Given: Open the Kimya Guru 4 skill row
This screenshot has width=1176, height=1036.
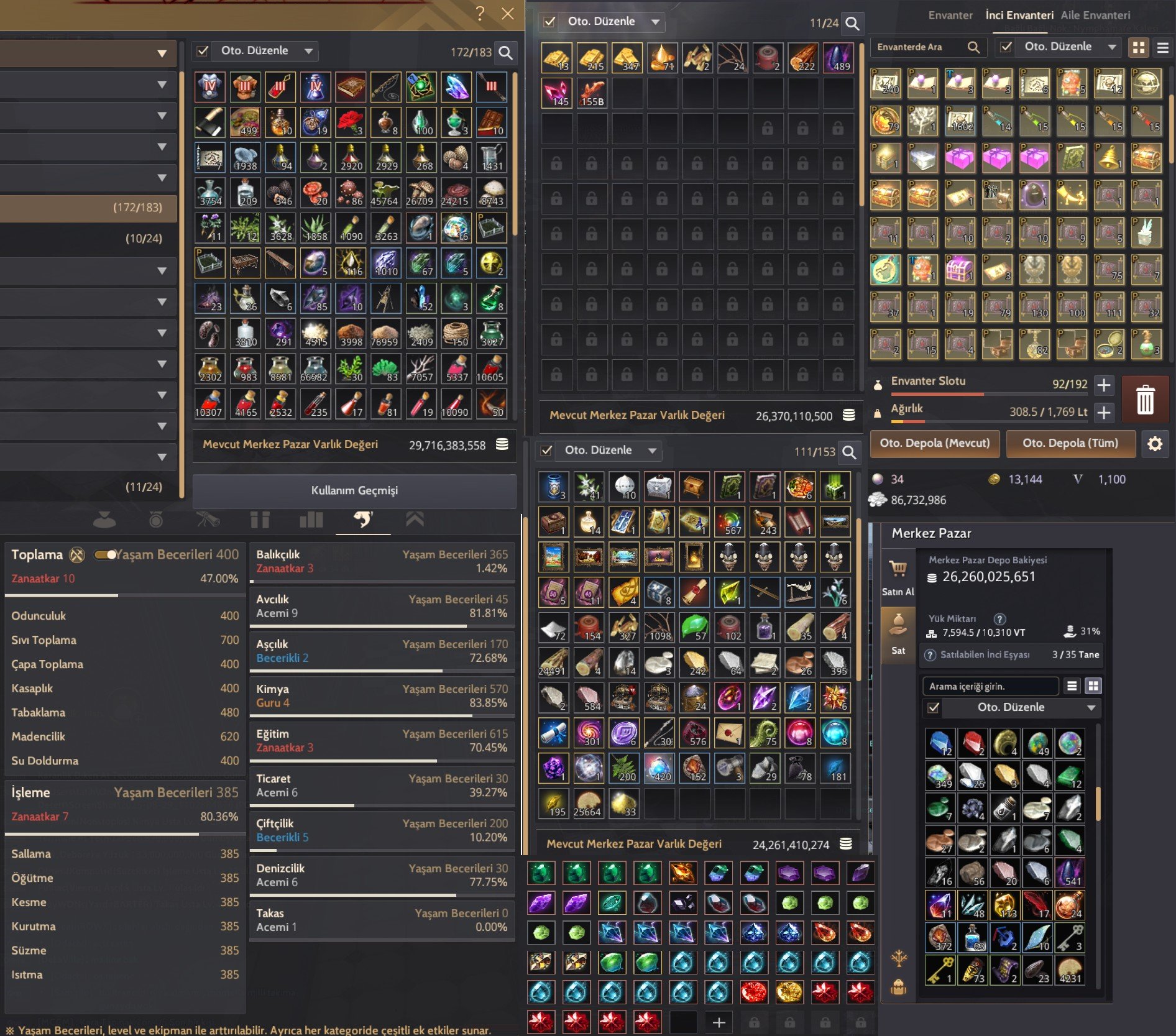Looking at the screenshot, I should coord(382,697).
